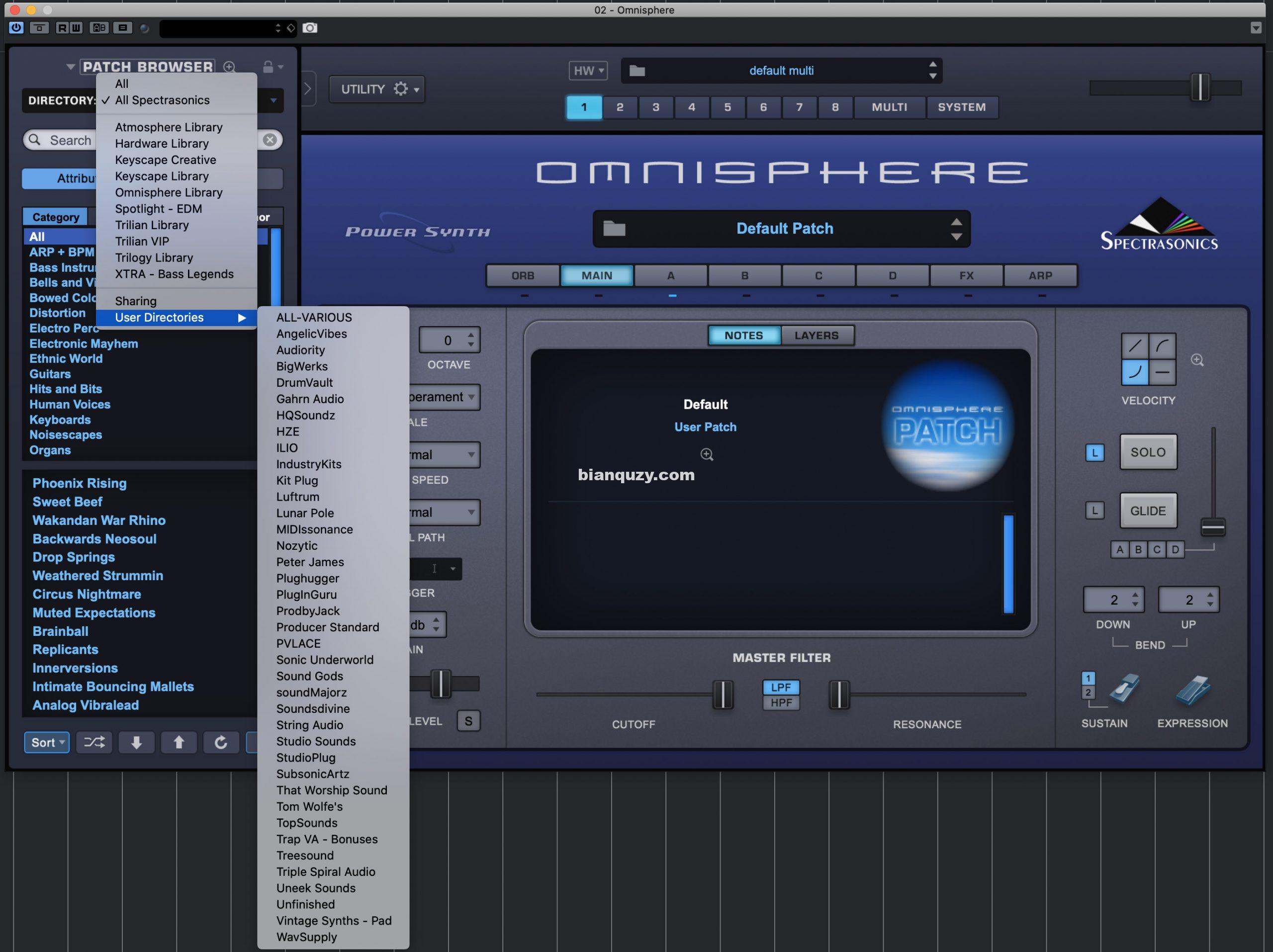Click the master volume slider handle
The height and width of the screenshot is (952, 1273).
pos(1199,87)
